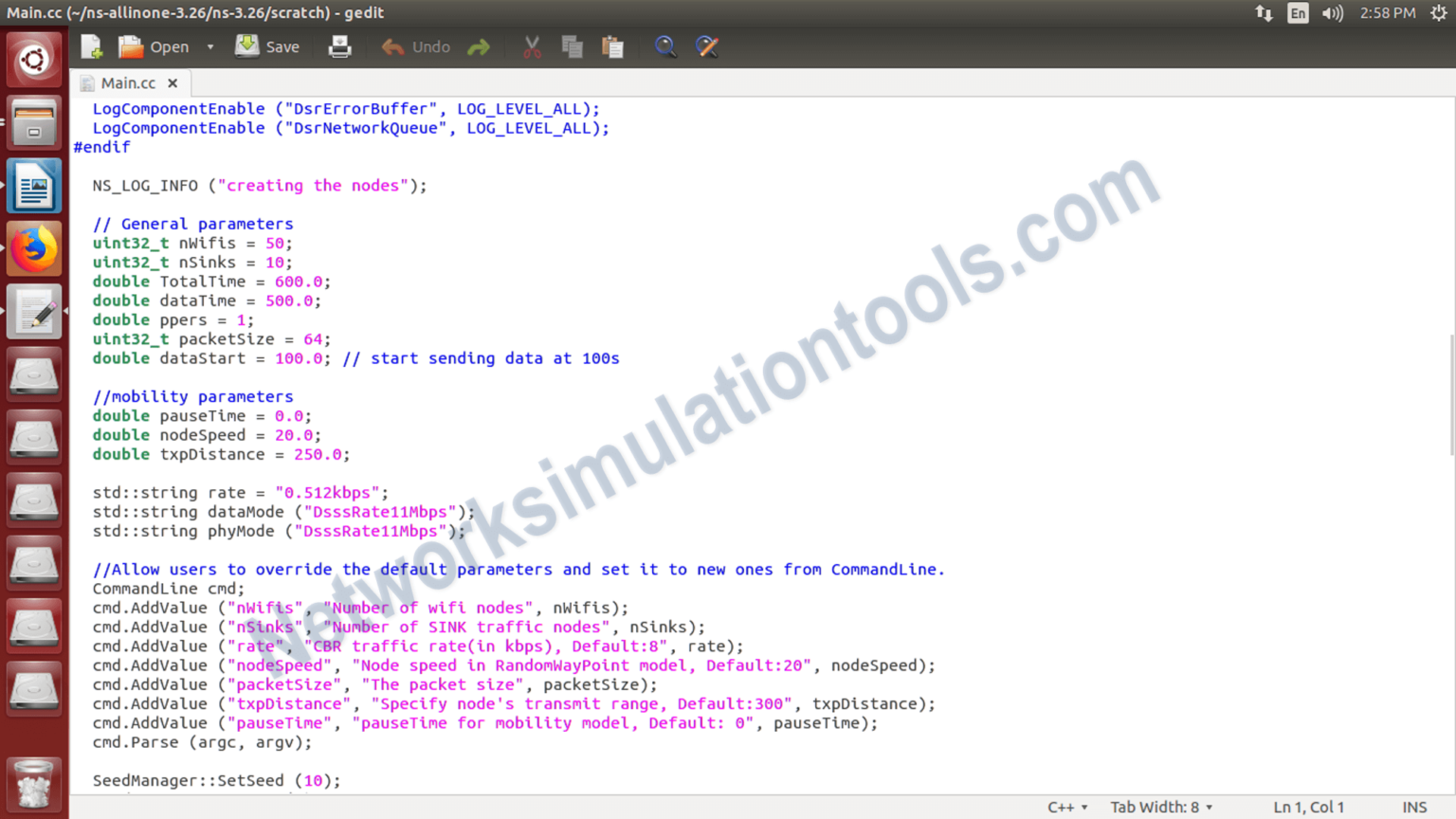Copy the selection to clipboard
1456x819 pixels.
tap(572, 45)
